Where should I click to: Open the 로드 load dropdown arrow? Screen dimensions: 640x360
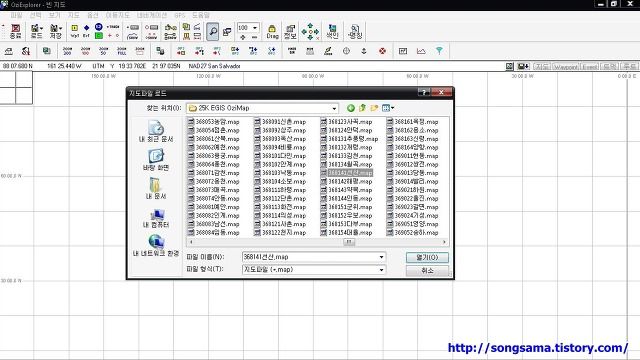click(x=41, y=28)
